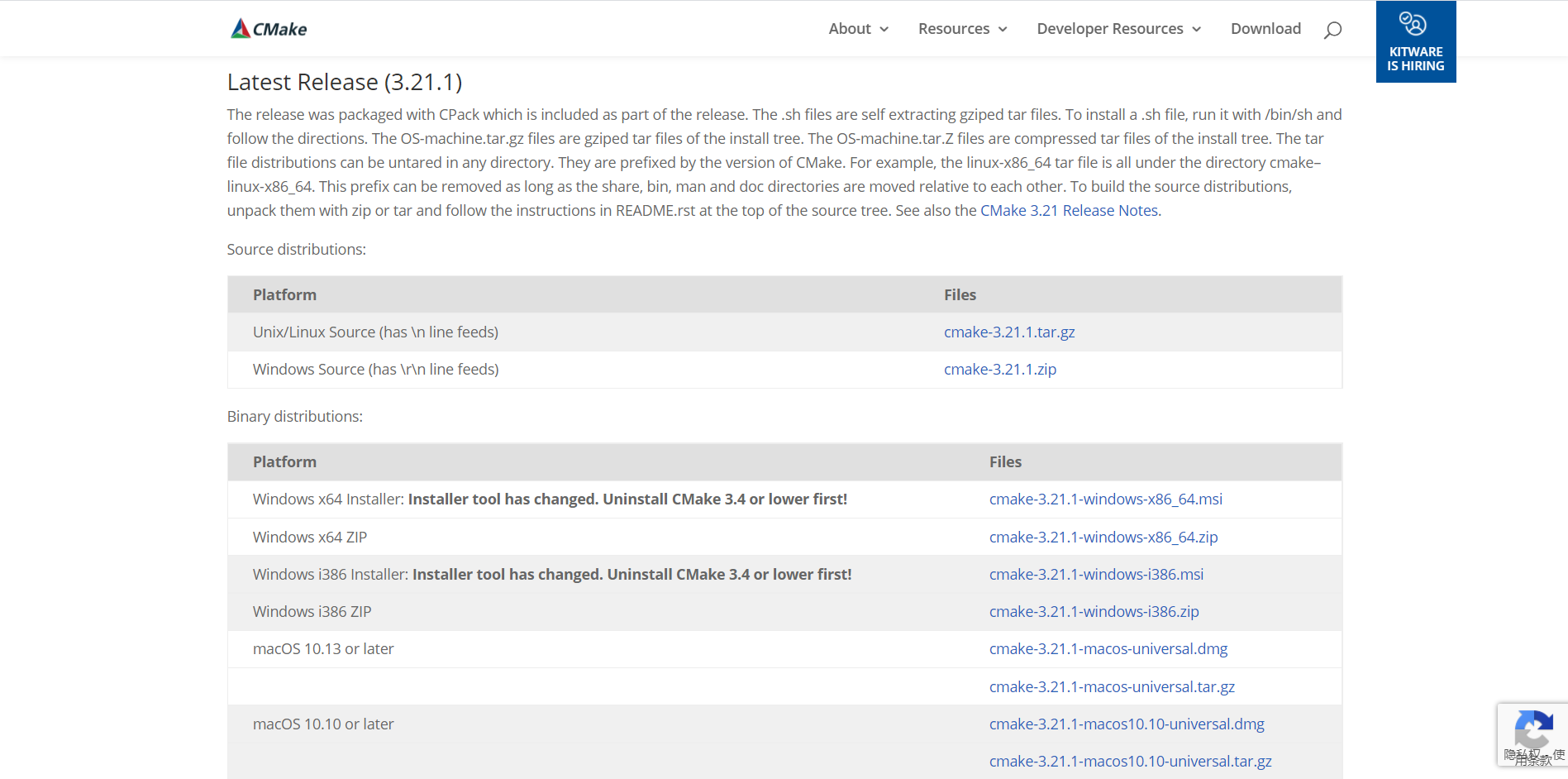The width and height of the screenshot is (1568, 779).
Task: Select the Binary distributions label
Action: 294,417
